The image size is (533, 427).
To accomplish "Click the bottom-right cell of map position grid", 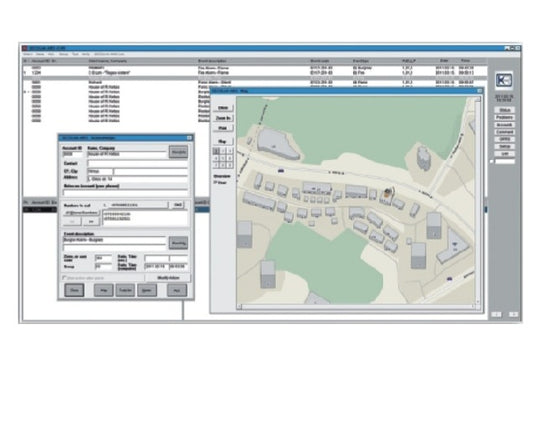I will click(230, 165).
